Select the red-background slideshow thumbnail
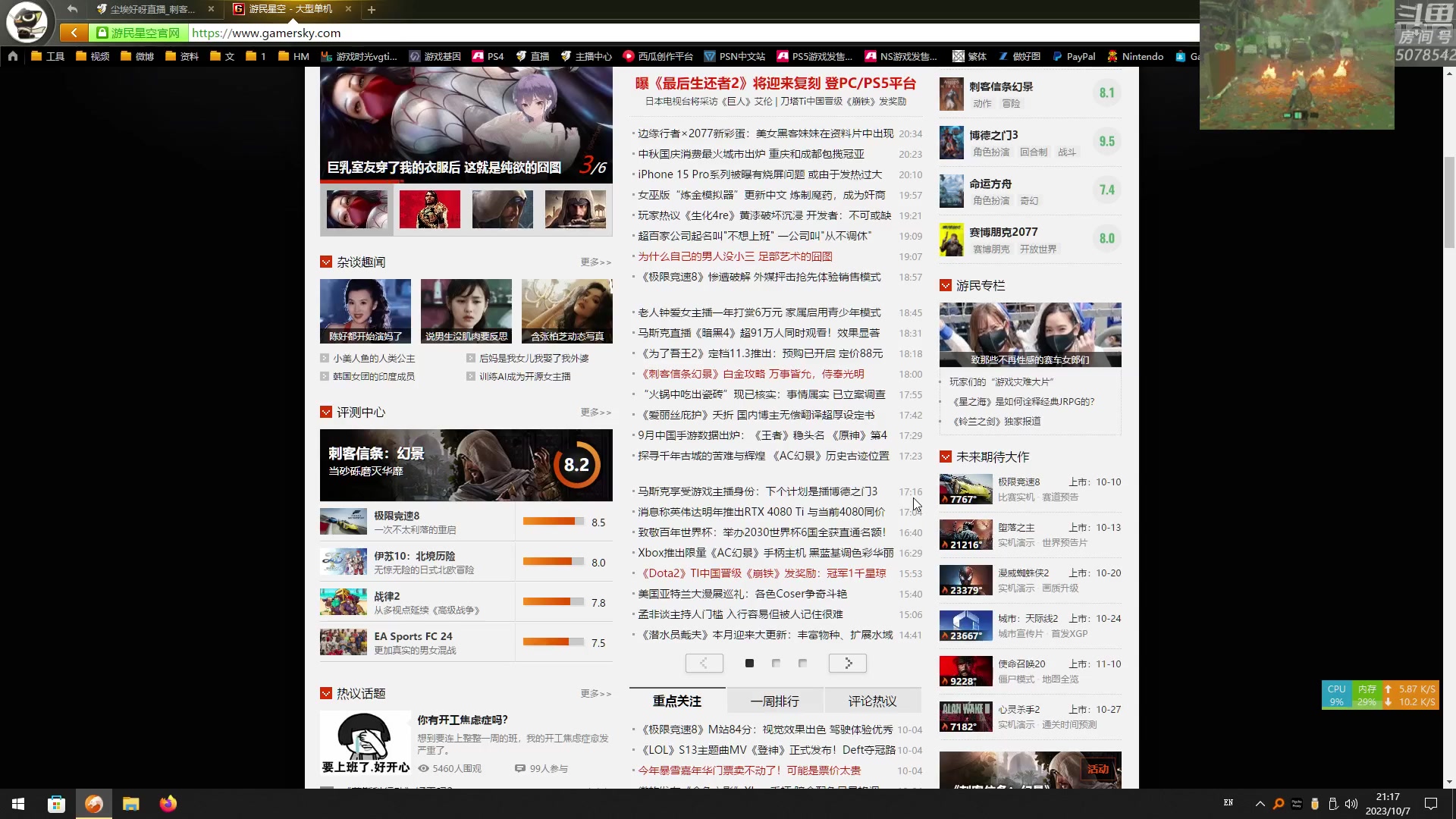1456x819 pixels. coord(429,209)
